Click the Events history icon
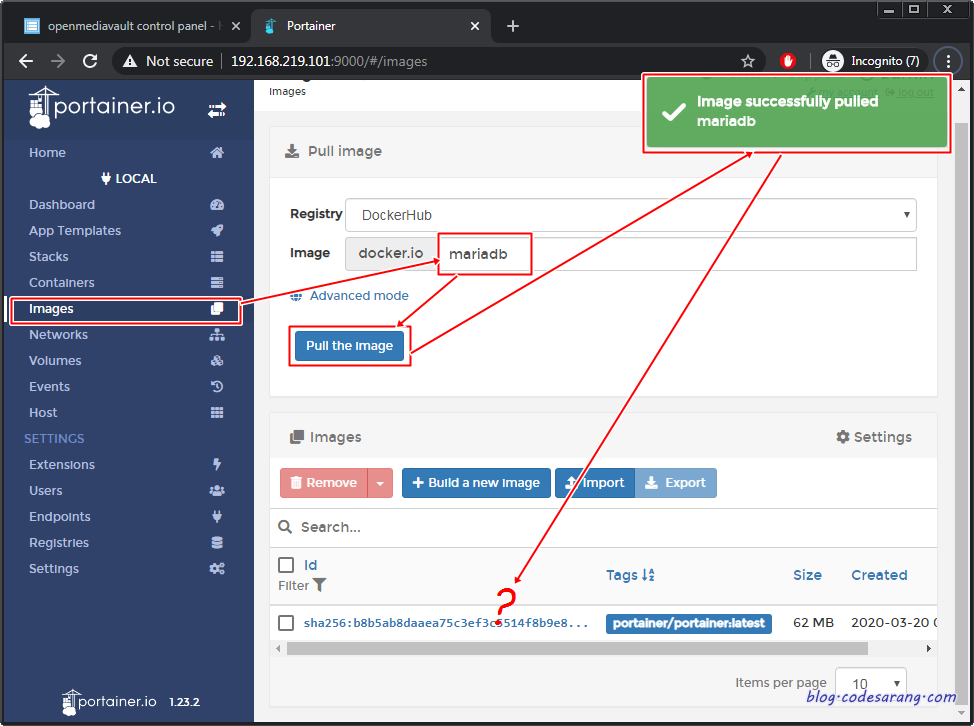This screenshot has height=726, width=974. tap(217, 386)
